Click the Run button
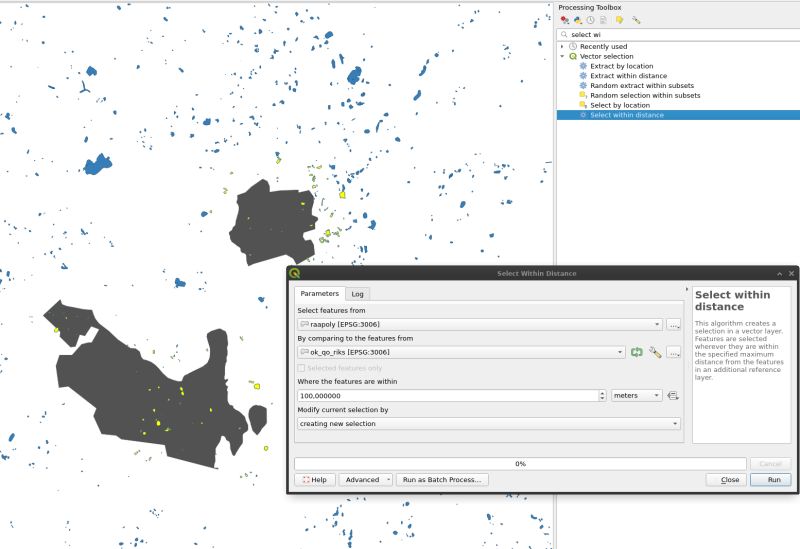Image resolution: width=800 pixels, height=549 pixels. (x=770, y=480)
